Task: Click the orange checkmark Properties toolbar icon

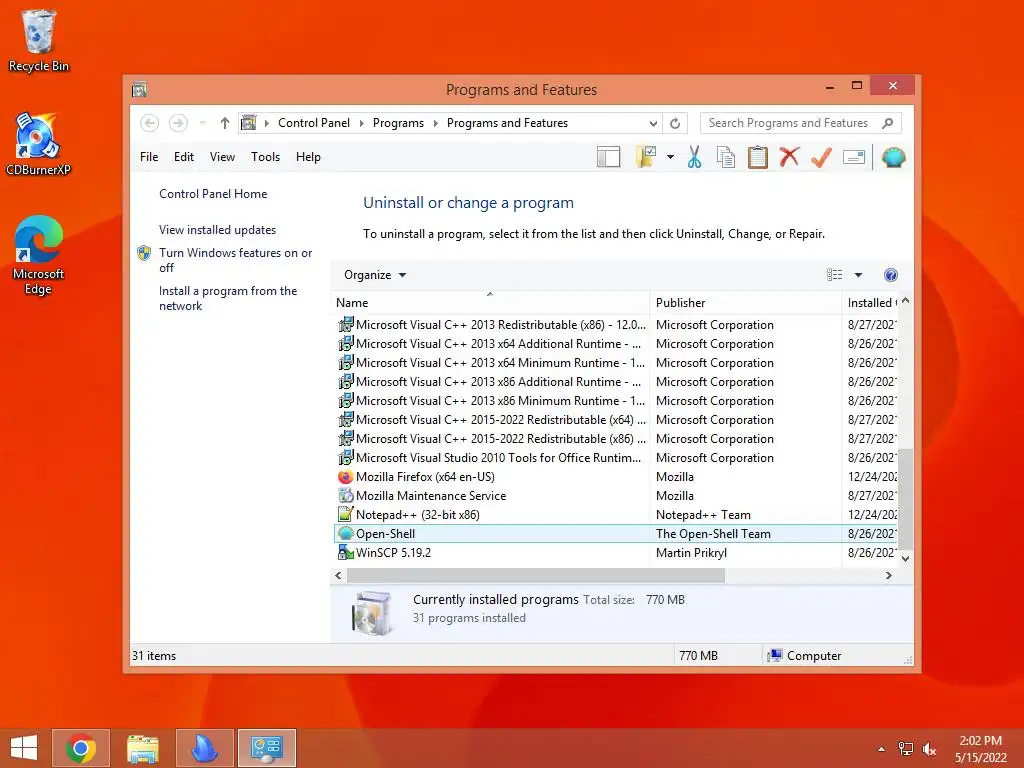Action: click(x=822, y=157)
